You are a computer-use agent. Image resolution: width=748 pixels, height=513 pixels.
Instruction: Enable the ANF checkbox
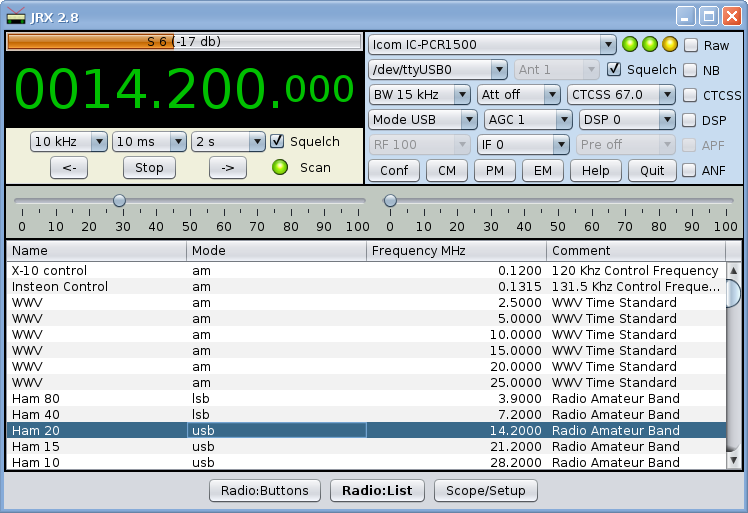coord(690,170)
